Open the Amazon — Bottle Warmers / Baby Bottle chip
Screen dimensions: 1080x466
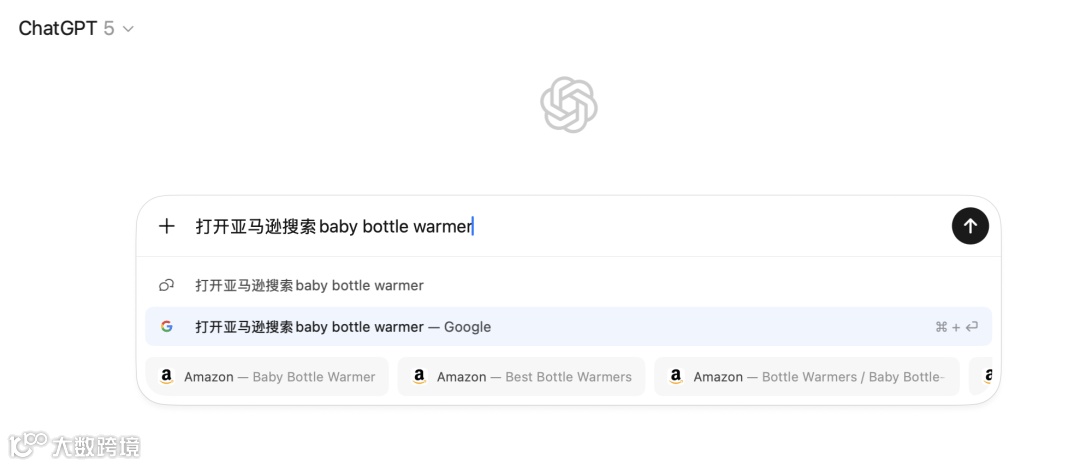807,377
